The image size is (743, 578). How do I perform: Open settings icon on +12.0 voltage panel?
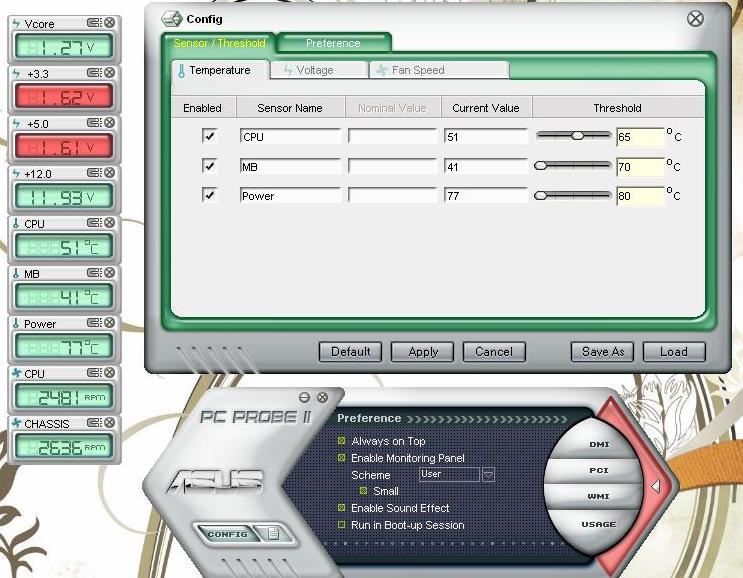click(x=93, y=173)
